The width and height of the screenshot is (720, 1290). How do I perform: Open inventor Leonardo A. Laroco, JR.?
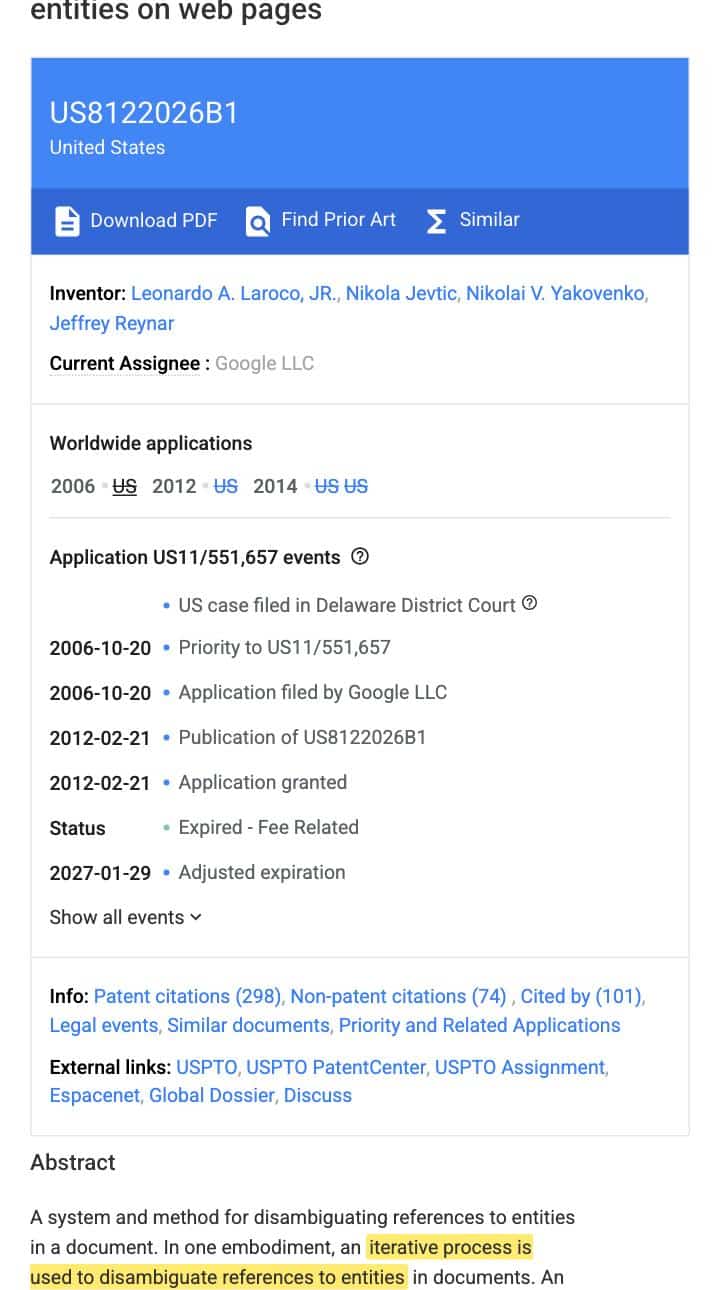[x=234, y=294]
